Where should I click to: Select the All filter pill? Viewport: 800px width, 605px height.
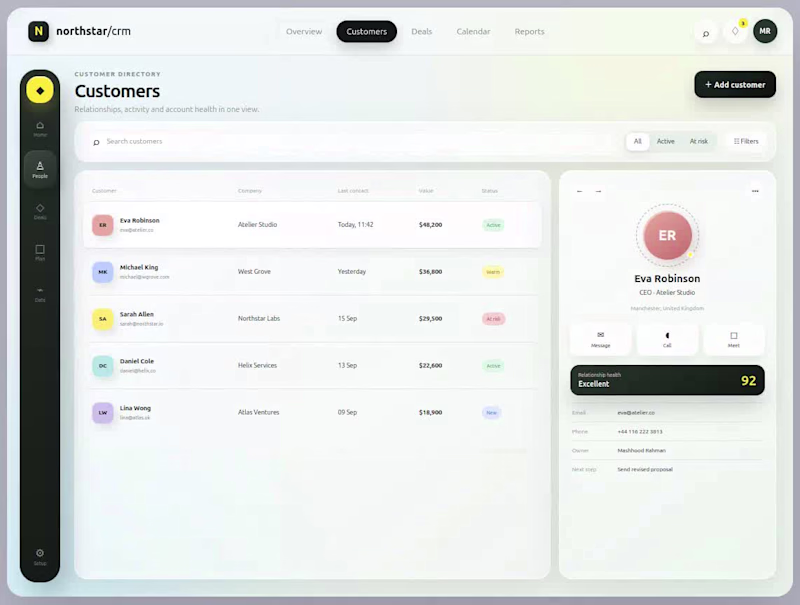pyautogui.click(x=637, y=141)
